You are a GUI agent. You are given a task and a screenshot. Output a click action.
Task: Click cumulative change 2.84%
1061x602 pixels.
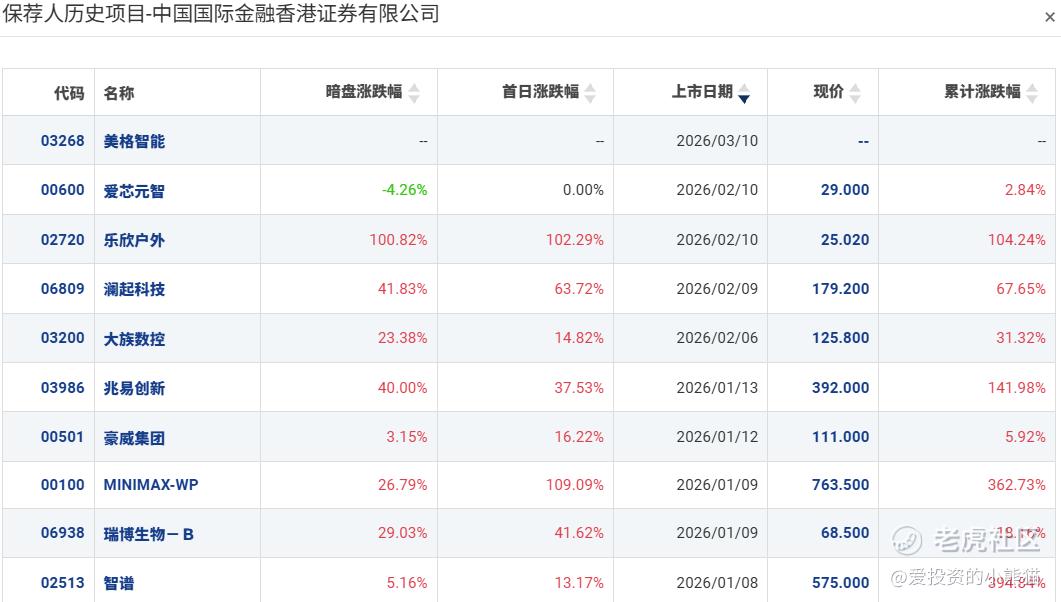(x=1025, y=190)
